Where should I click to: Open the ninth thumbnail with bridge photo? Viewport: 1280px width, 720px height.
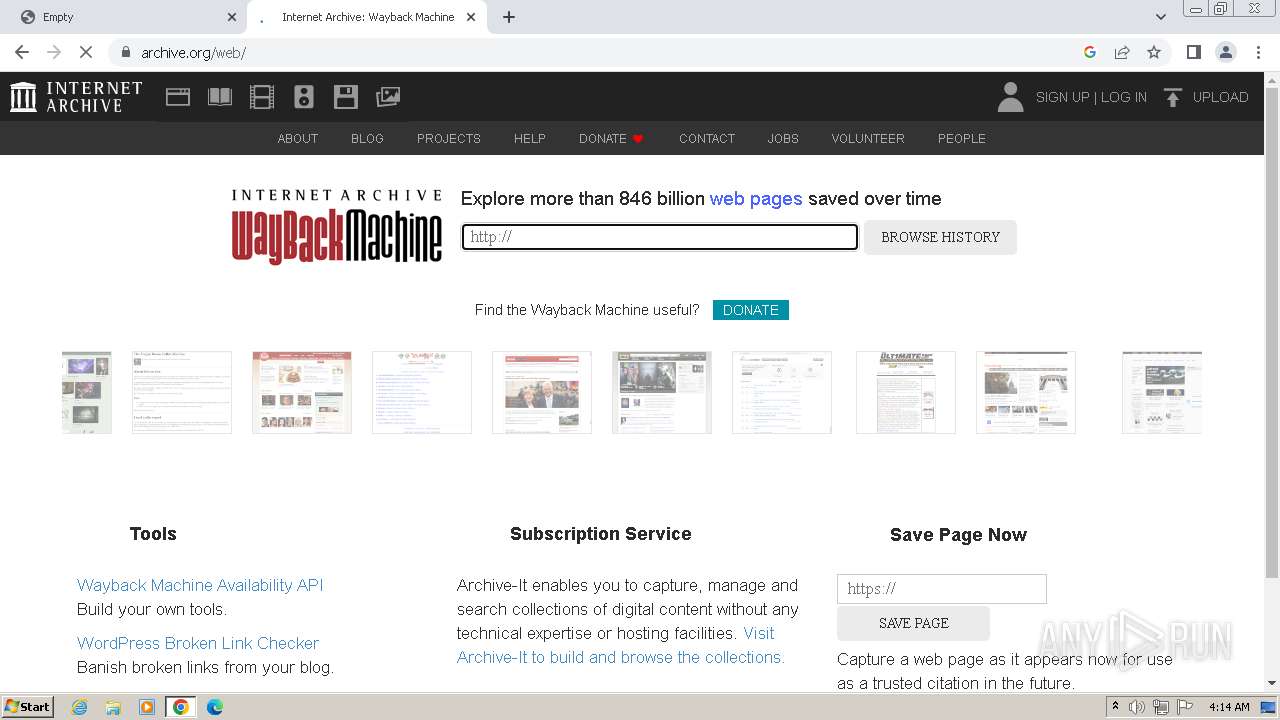(1026, 392)
